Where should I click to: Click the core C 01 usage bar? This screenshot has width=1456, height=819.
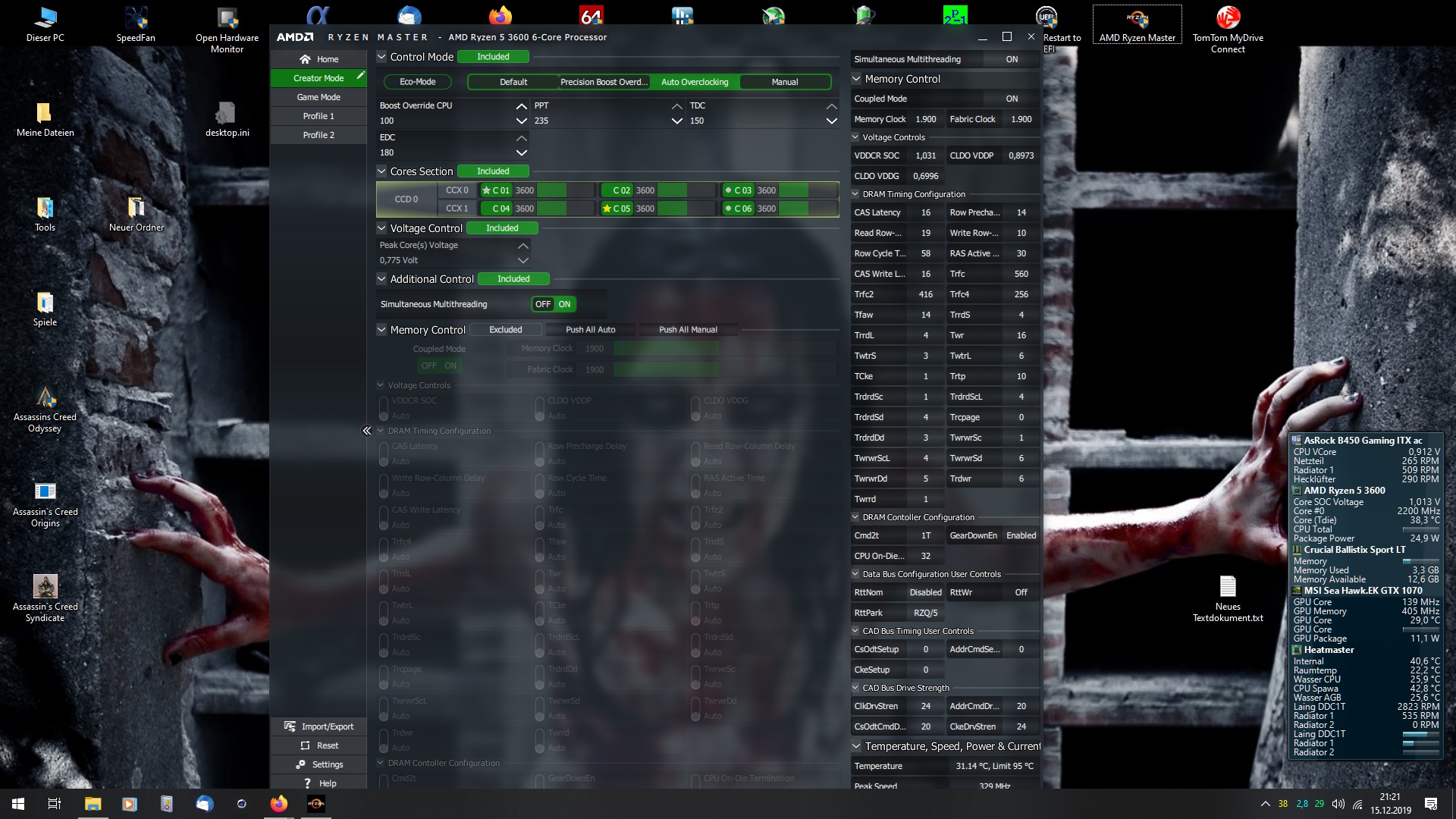pyautogui.click(x=565, y=190)
